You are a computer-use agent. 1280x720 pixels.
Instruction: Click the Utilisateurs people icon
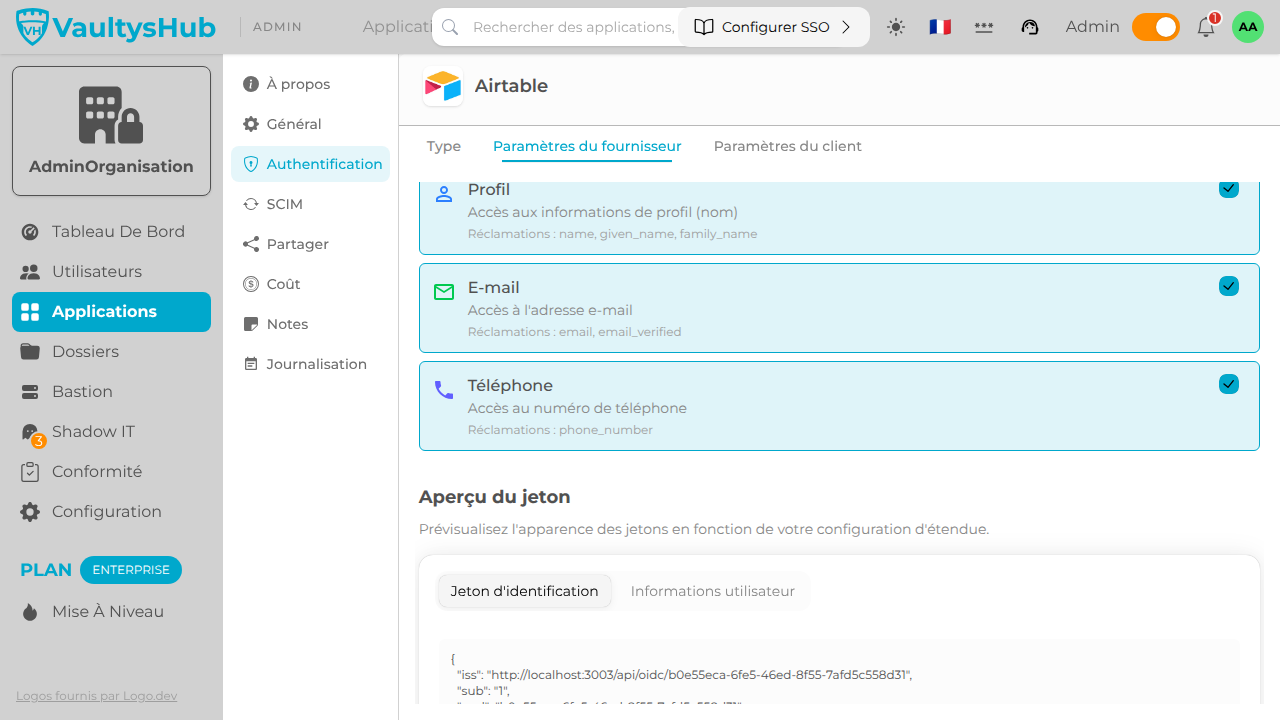pos(30,272)
